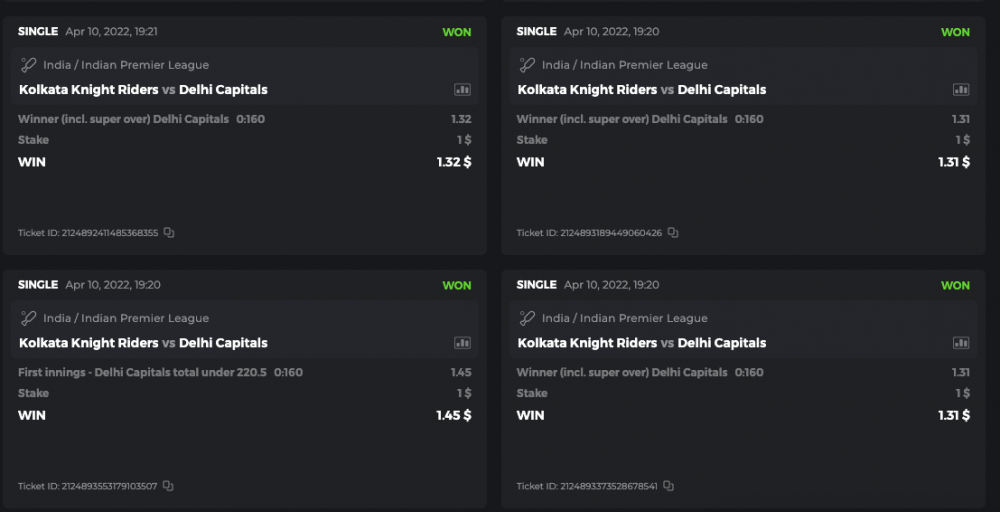1000x512 pixels.
Task: Click cricket icon on the First innings bet card
Action: click(x=28, y=318)
